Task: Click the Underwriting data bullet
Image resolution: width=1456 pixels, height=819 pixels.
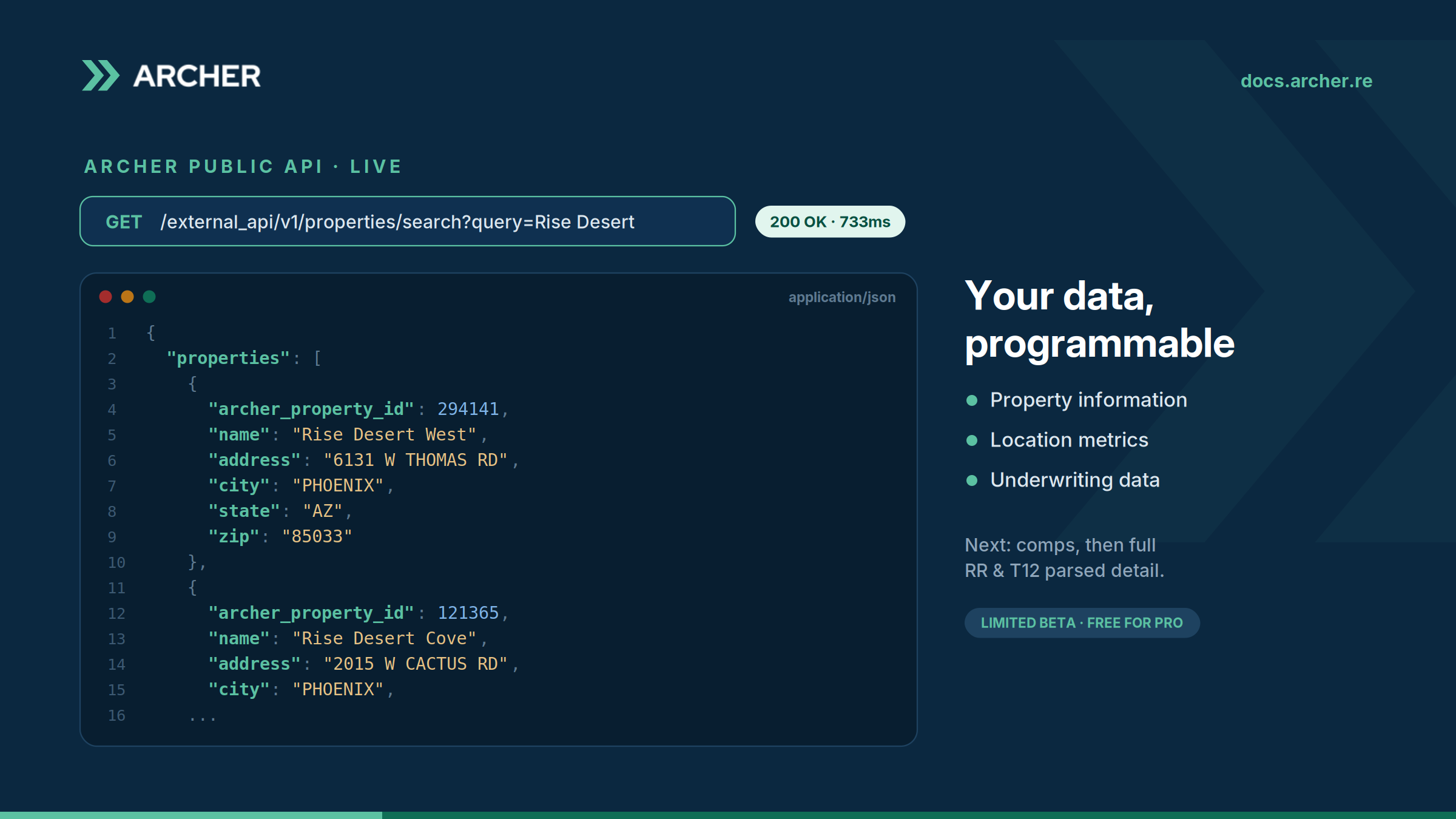Action: click(x=1063, y=480)
